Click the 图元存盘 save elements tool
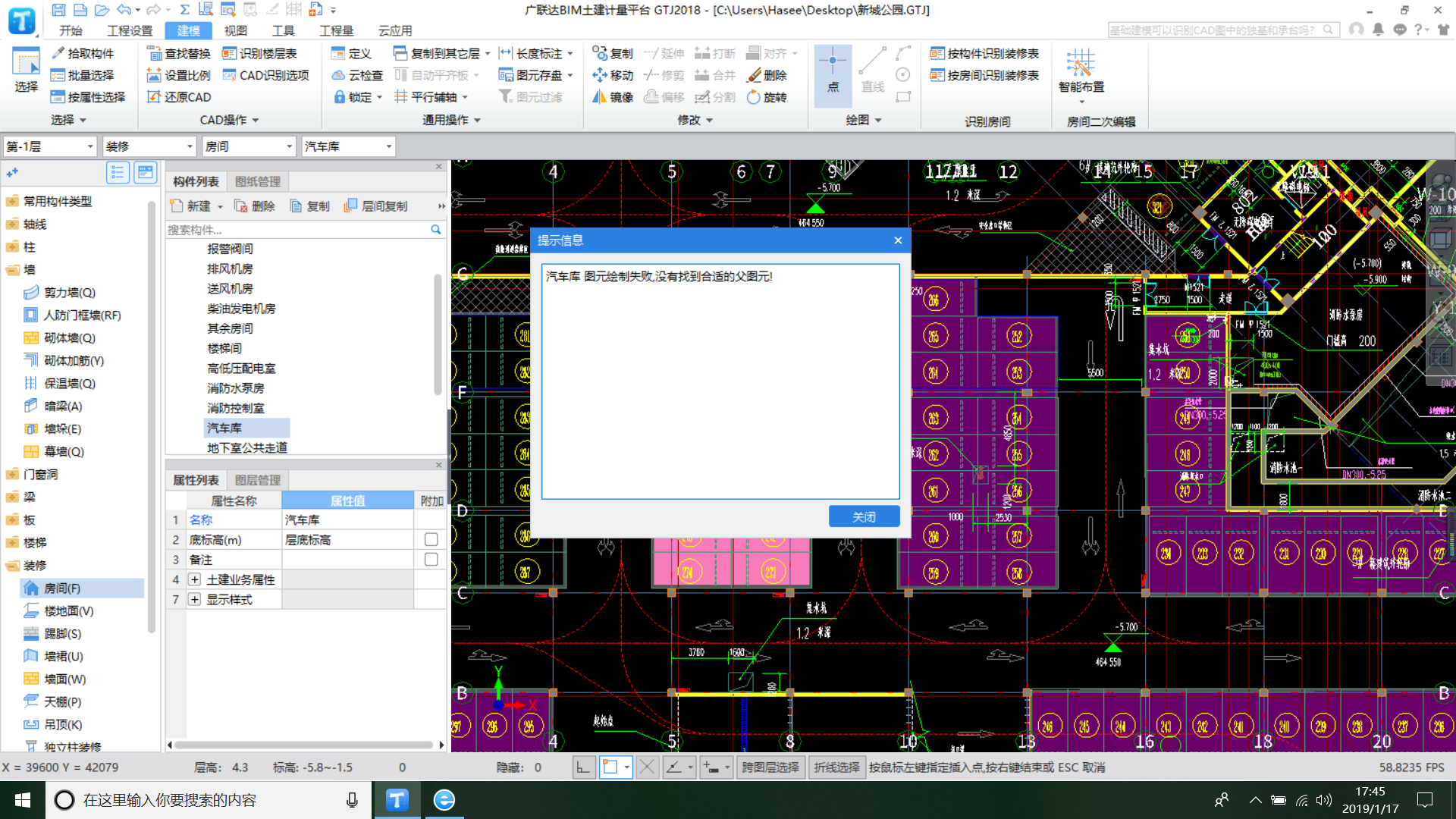The image size is (1456, 819). pyautogui.click(x=535, y=75)
